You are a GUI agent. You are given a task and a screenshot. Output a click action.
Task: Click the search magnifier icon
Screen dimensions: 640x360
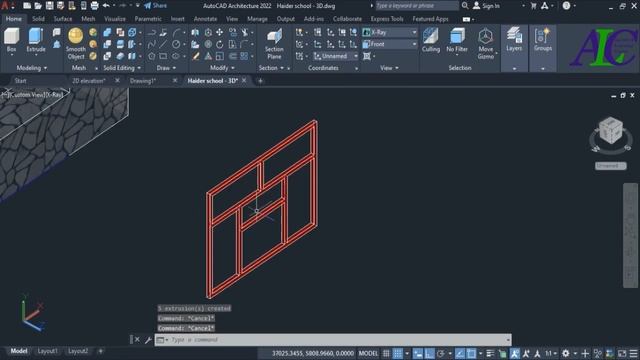[x=465, y=6]
